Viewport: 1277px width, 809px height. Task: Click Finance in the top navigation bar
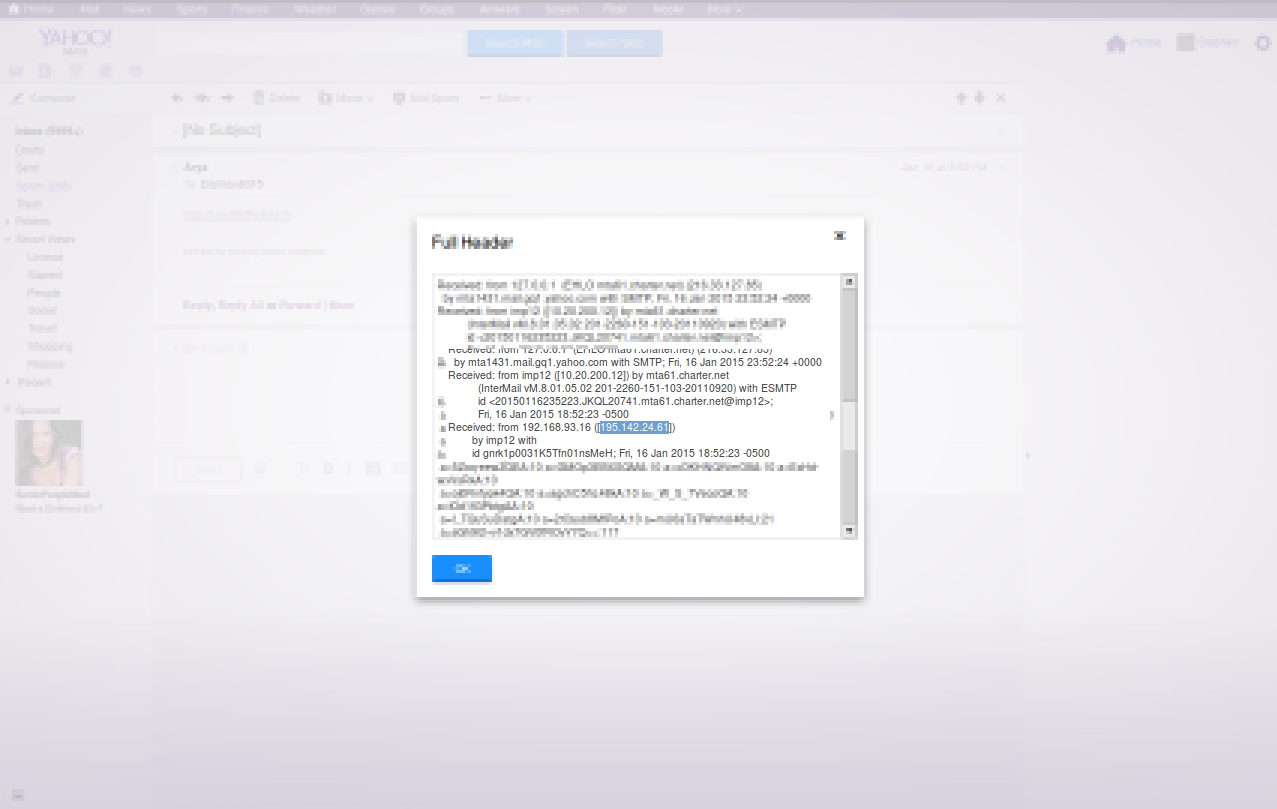(249, 9)
